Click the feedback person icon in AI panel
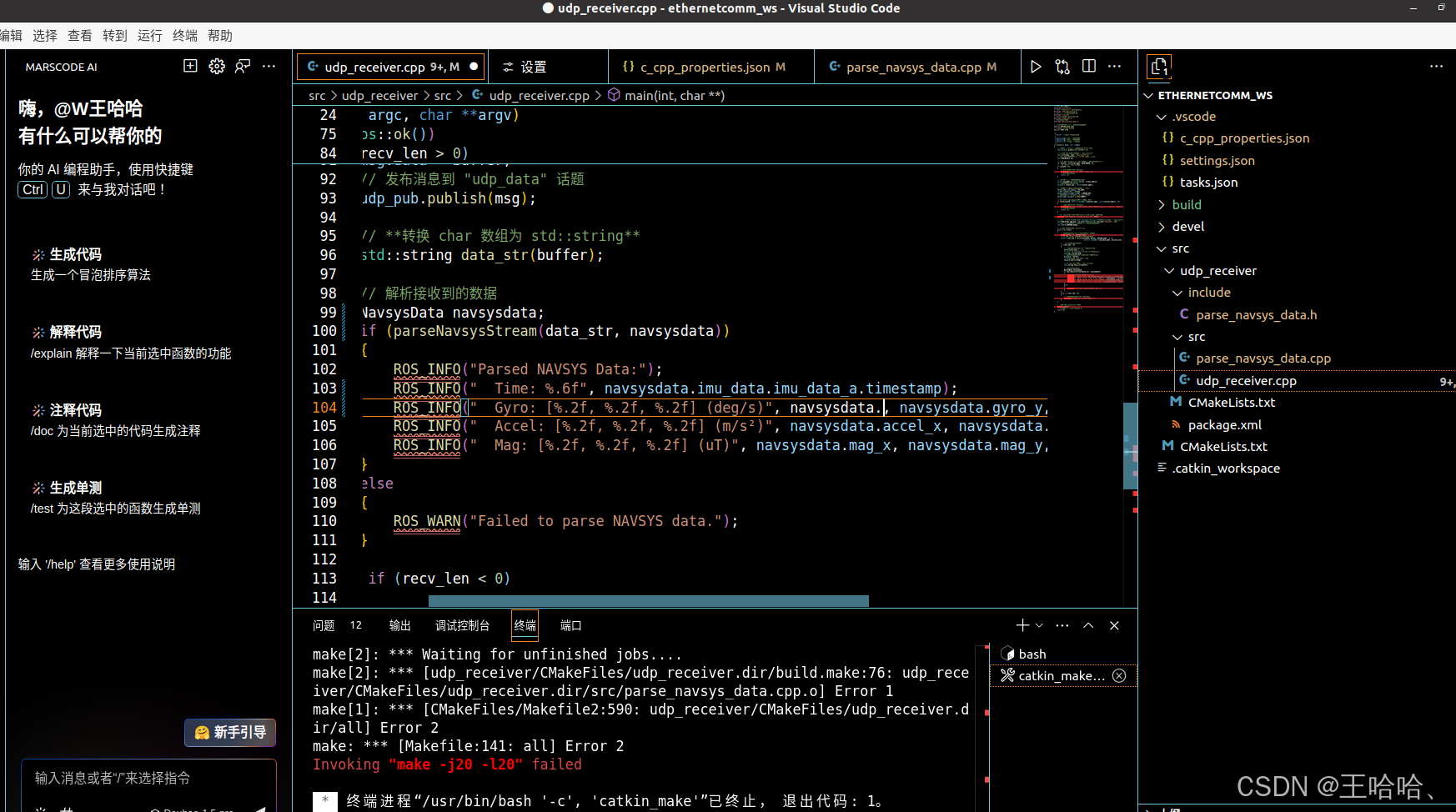1456x812 pixels. click(243, 67)
